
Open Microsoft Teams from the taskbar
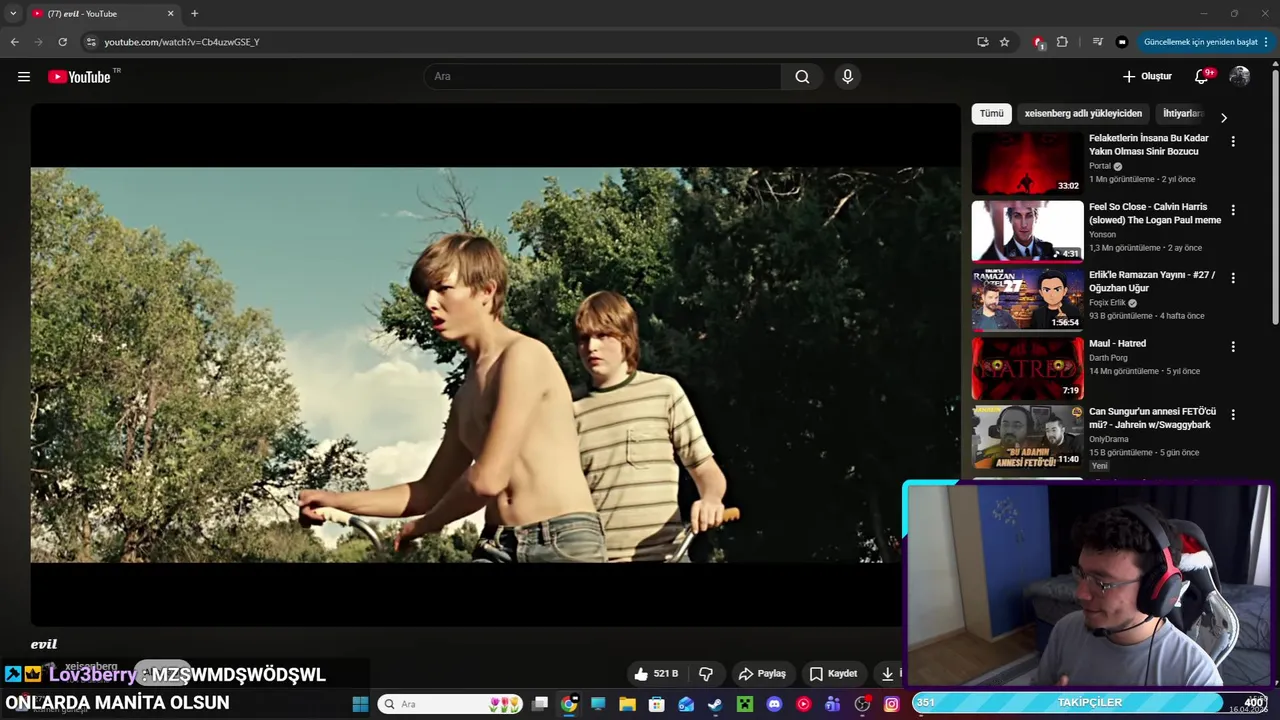pos(833,704)
